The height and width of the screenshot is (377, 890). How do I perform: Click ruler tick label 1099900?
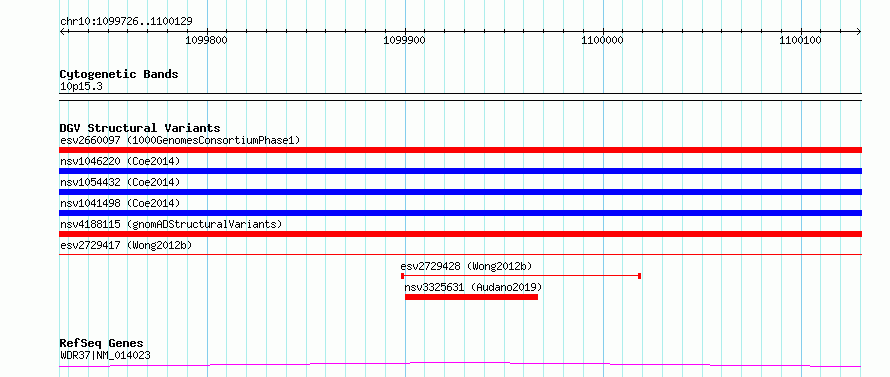point(405,40)
